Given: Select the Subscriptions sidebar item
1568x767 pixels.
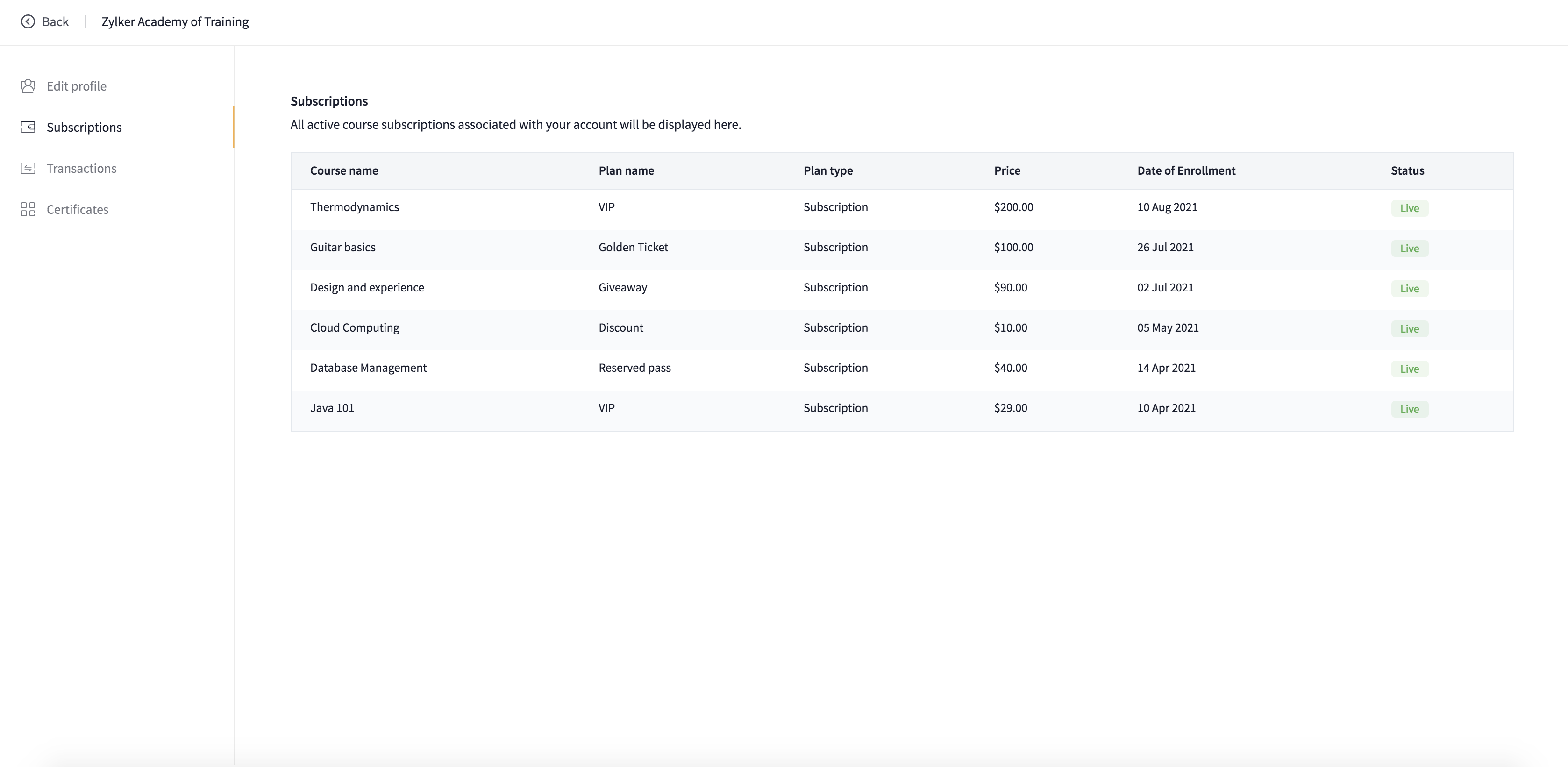Looking at the screenshot, I should coord(84,127).
